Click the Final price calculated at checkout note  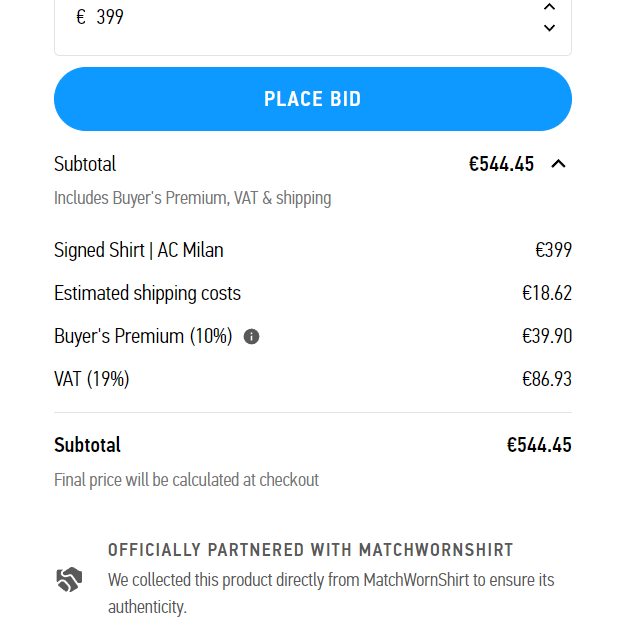(186, 480)
